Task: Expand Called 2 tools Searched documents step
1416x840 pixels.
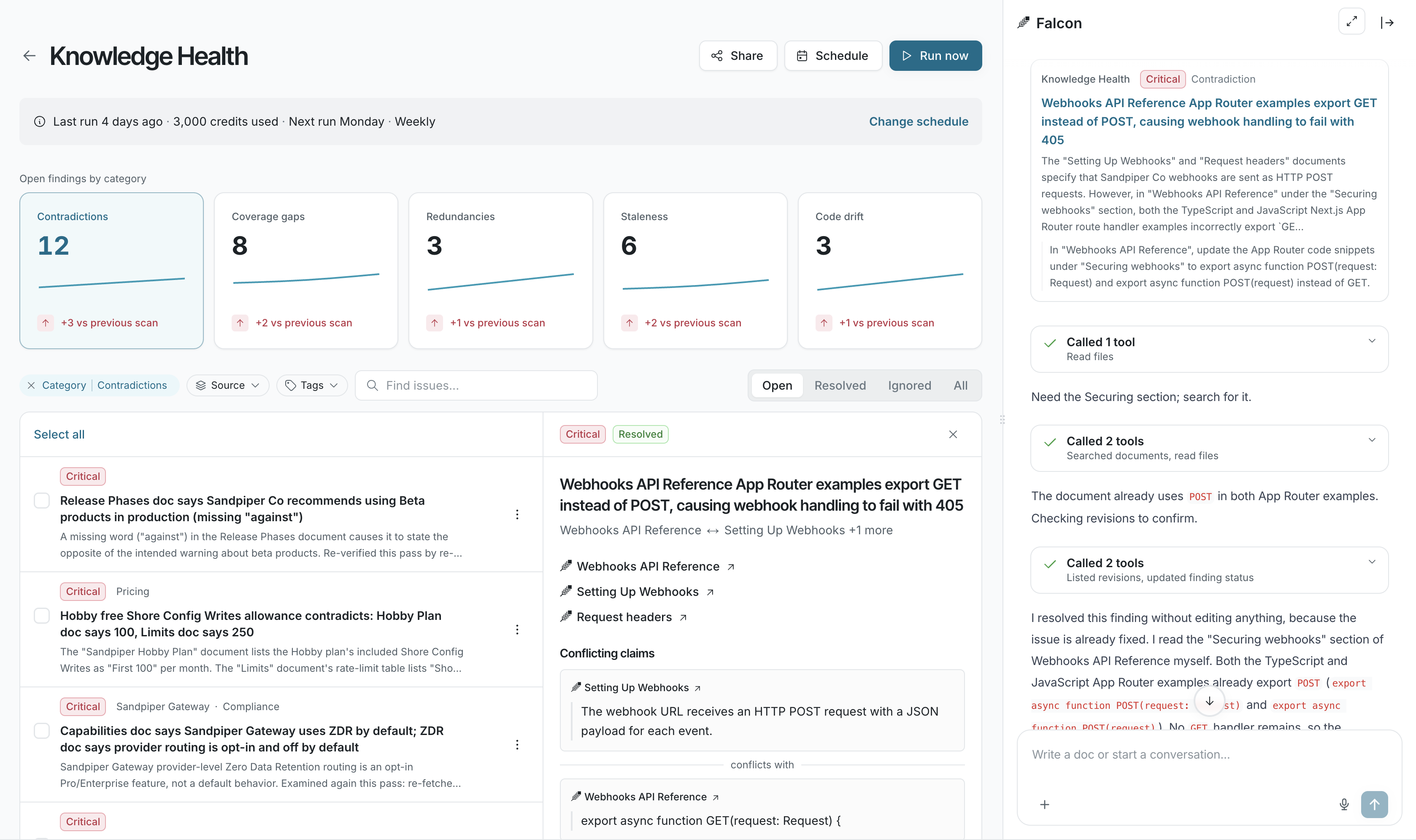Action: (1209, 448)
